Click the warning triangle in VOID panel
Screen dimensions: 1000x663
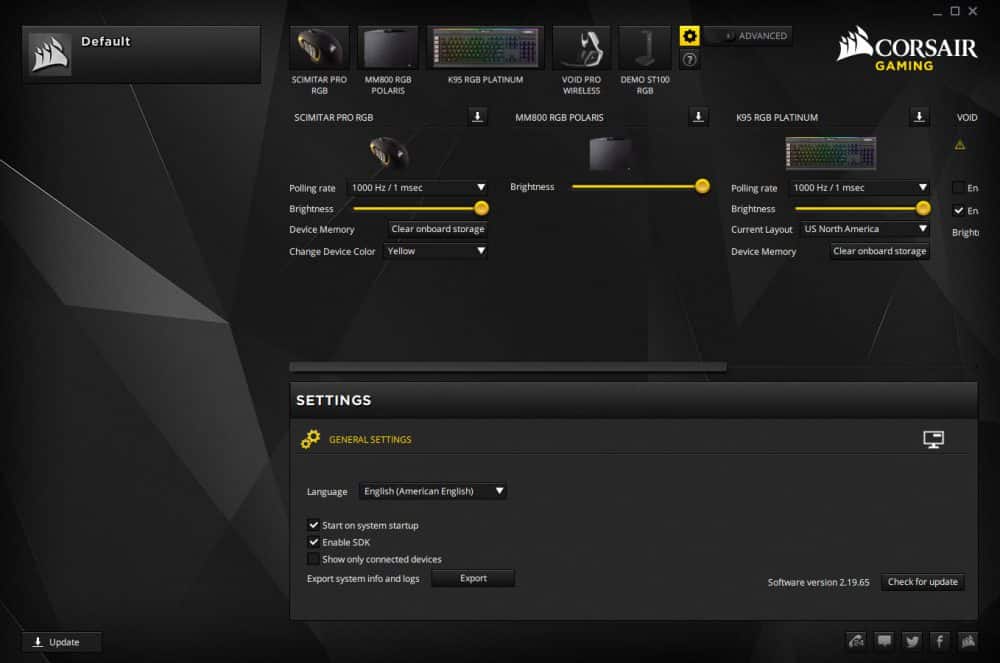[x=960, y=145]
